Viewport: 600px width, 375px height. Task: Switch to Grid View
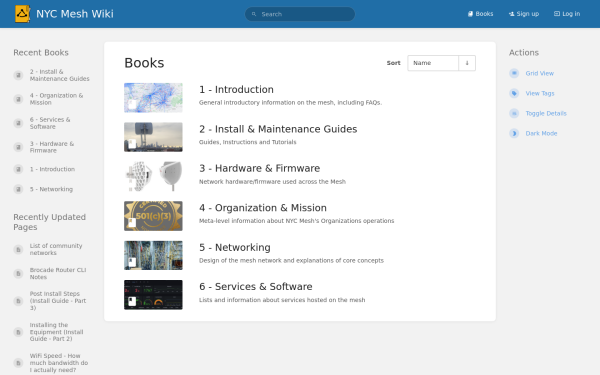pyautogui.click(x=540, y=73)
